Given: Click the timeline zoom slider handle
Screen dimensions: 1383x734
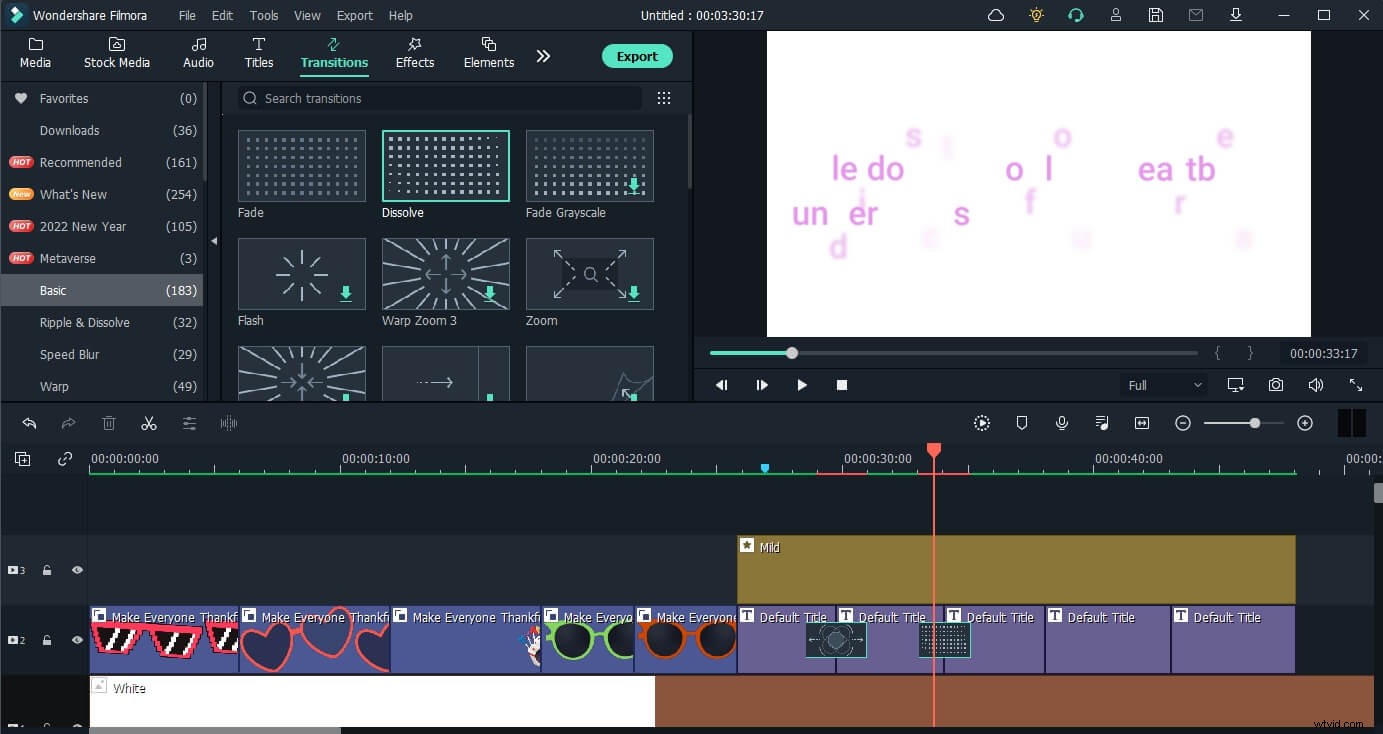Looking at the screenshot, I should point(1255,423).
